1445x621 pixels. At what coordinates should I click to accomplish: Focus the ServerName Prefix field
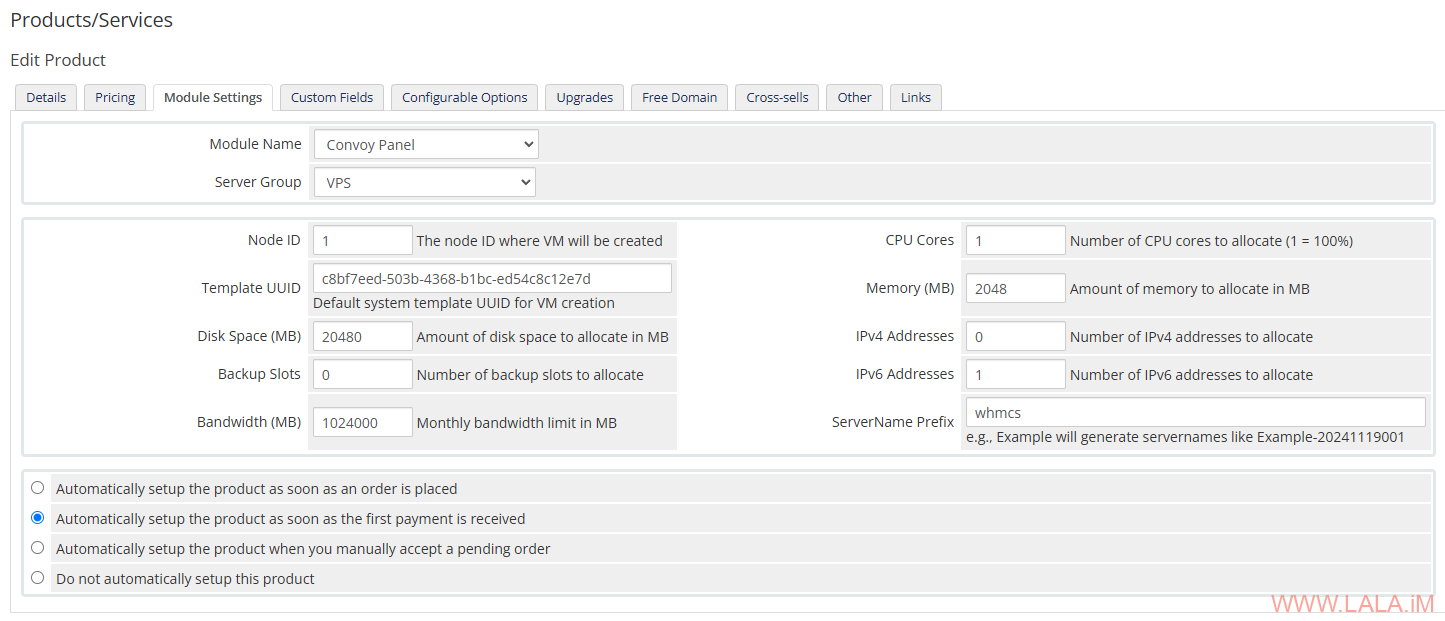click(x=1195, y=412)
